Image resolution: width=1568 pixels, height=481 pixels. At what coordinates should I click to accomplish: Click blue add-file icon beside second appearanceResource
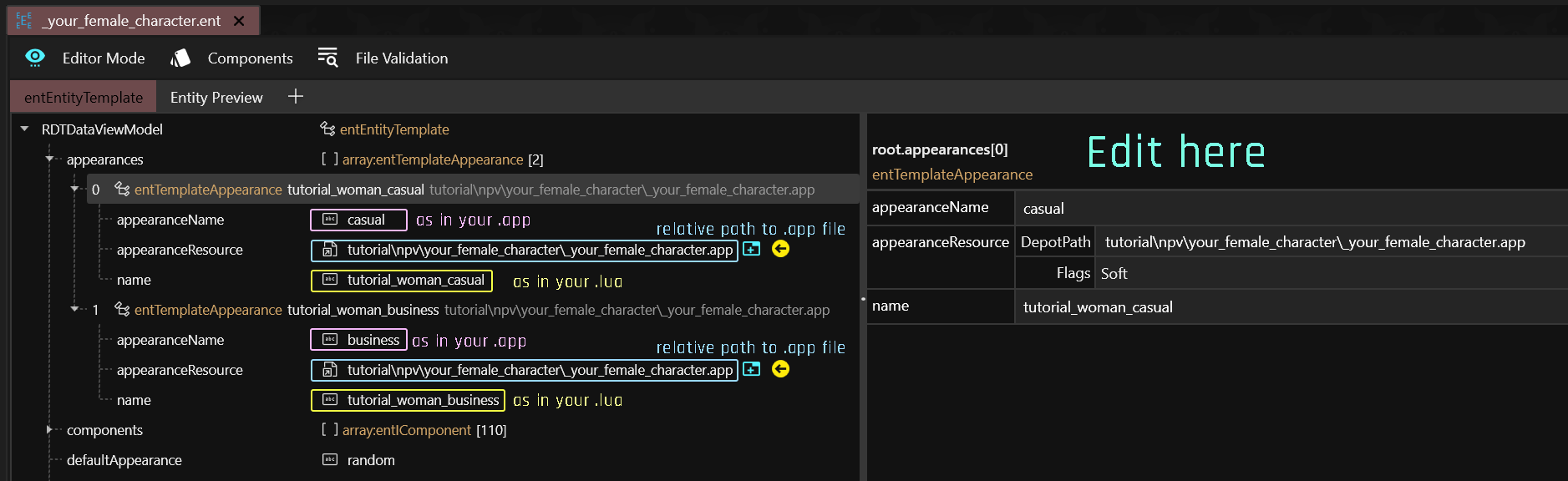pyautogui.click(x=752, y=369)
